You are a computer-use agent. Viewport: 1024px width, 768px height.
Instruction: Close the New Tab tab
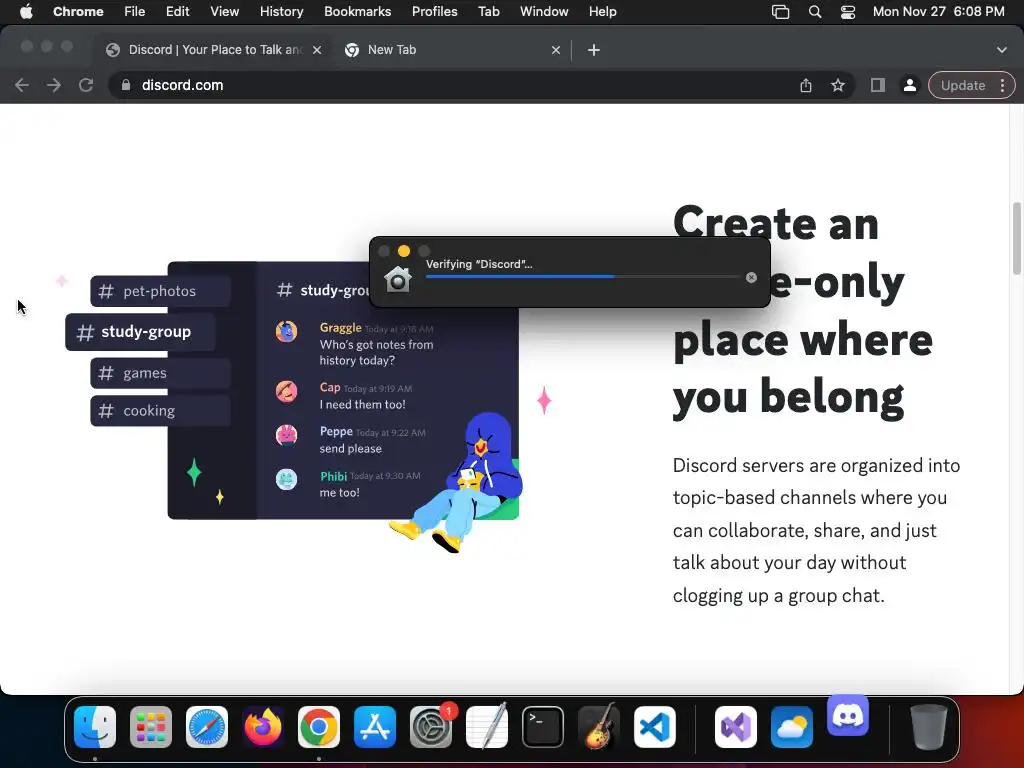tap(556, 50)
